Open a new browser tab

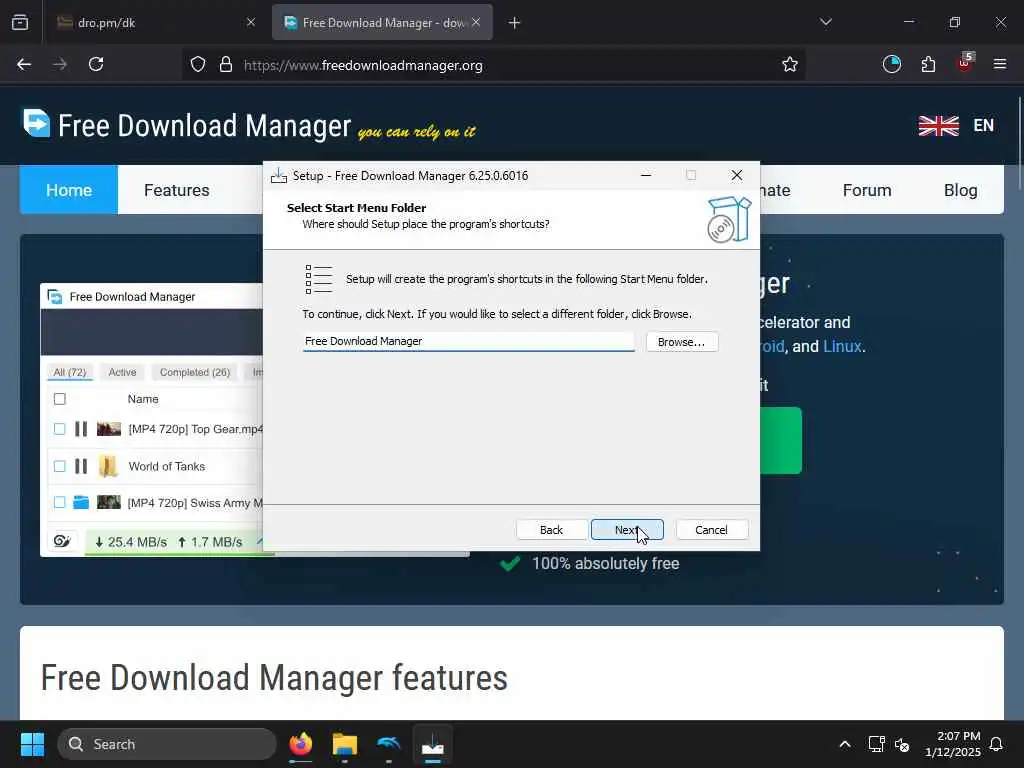[x=515, y=23]
